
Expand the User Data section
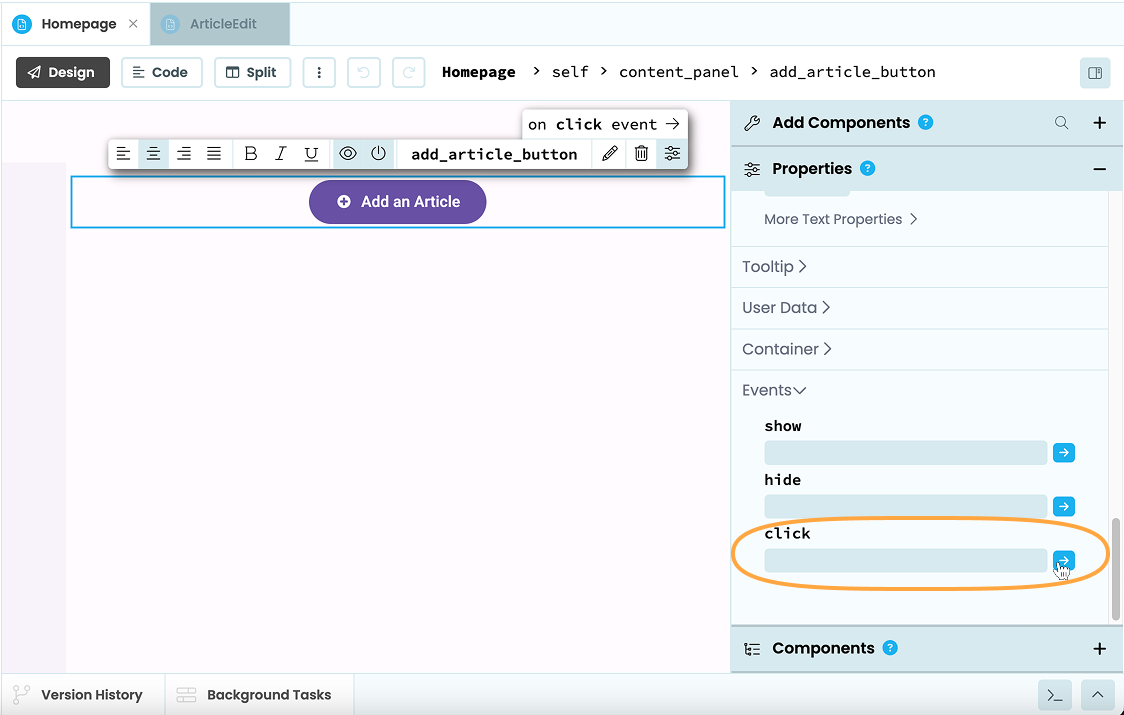(x=786, y=308)
